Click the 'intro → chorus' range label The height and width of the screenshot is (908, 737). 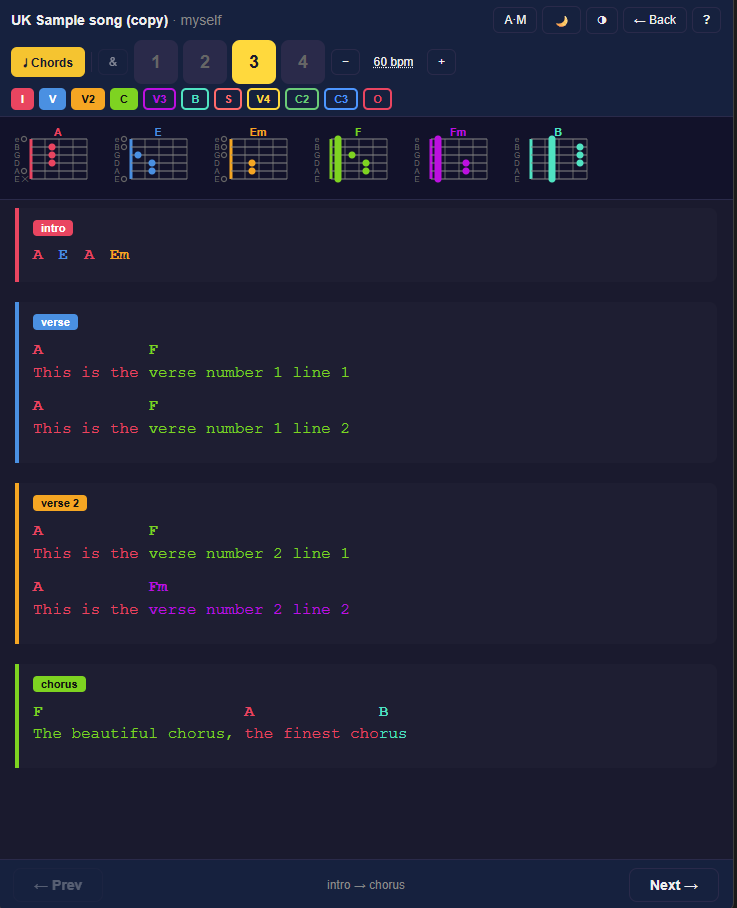coord(366,885)
